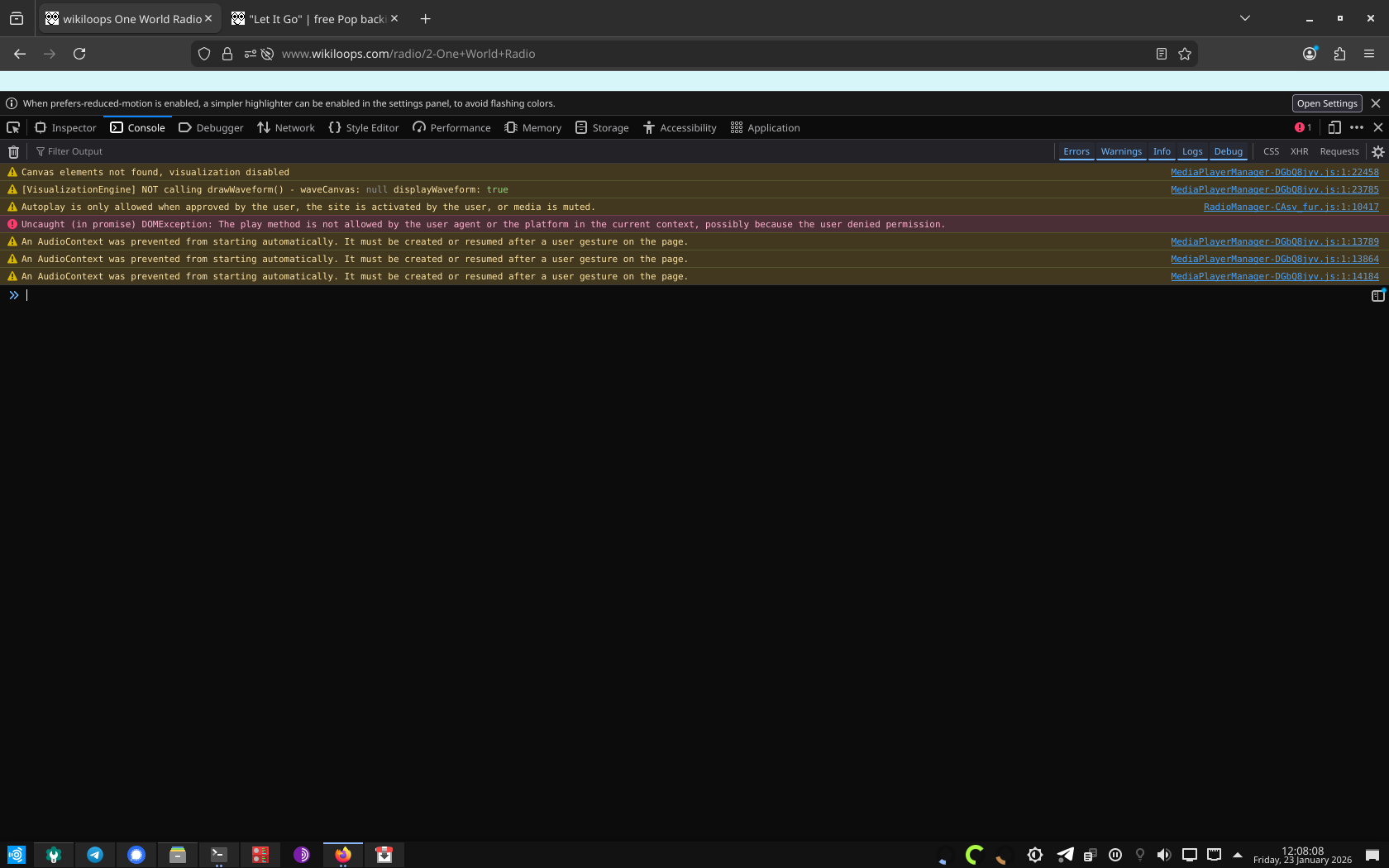Switch to split console editor mode

[1377, 295]
